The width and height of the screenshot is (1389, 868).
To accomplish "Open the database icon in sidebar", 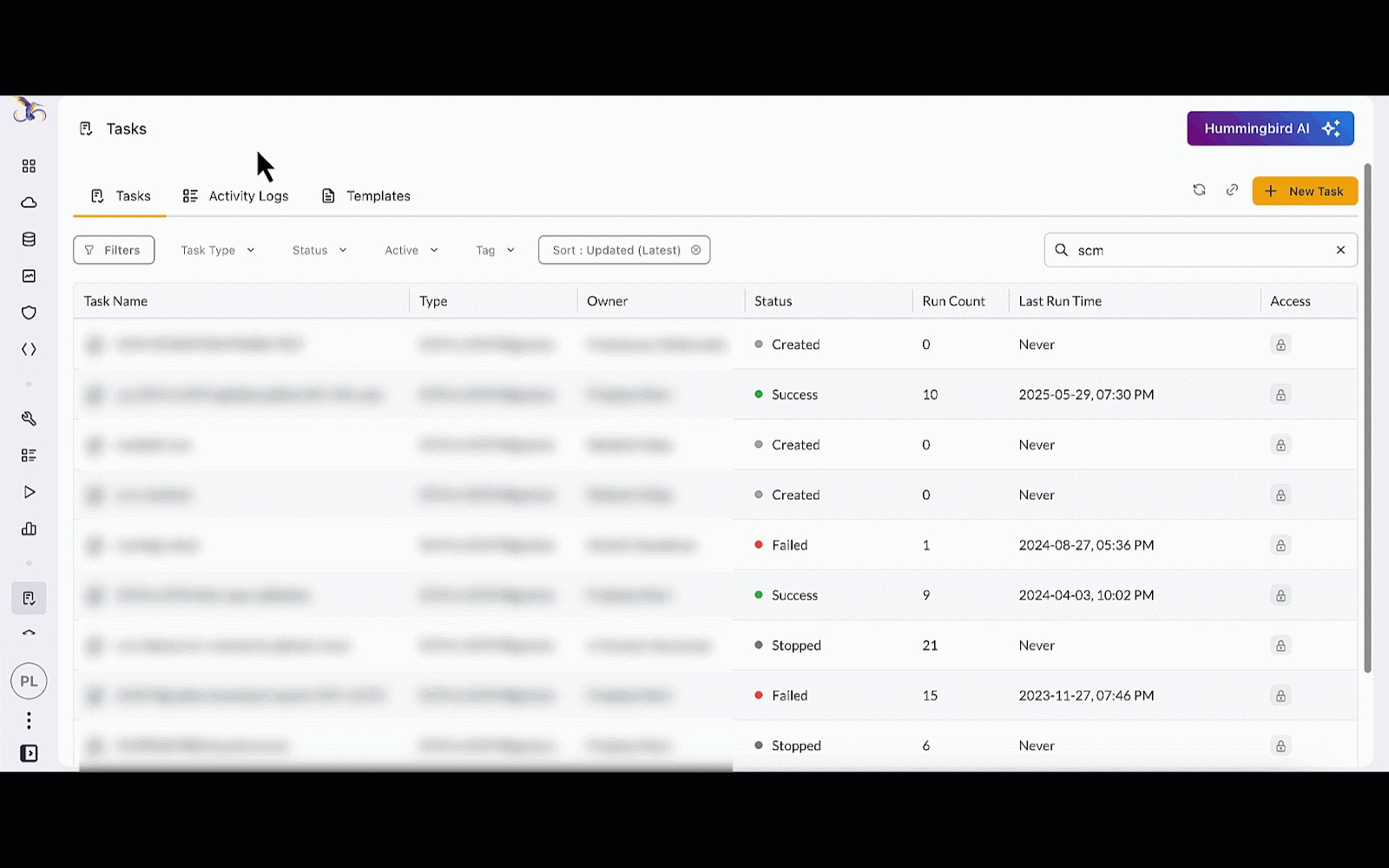I will [x=29, y=240].
